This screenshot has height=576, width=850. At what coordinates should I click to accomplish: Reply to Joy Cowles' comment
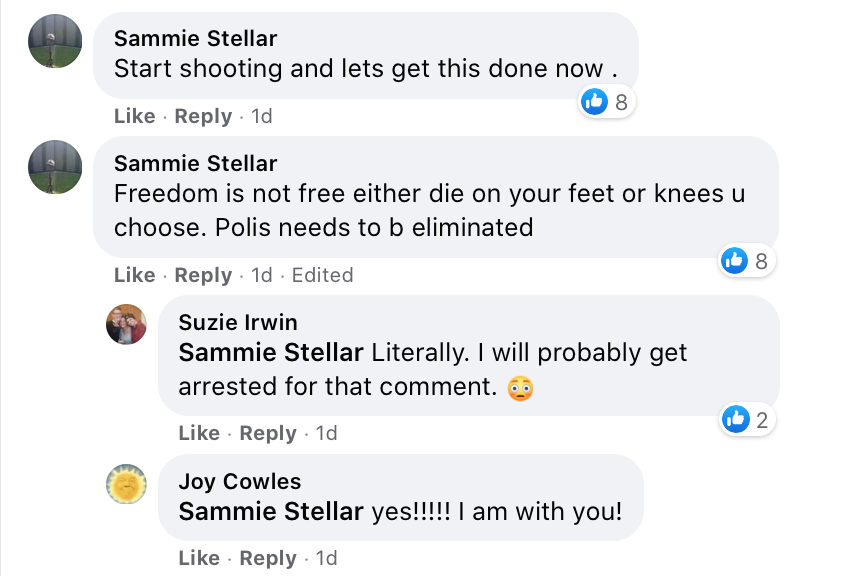click(x=268, y=558)
